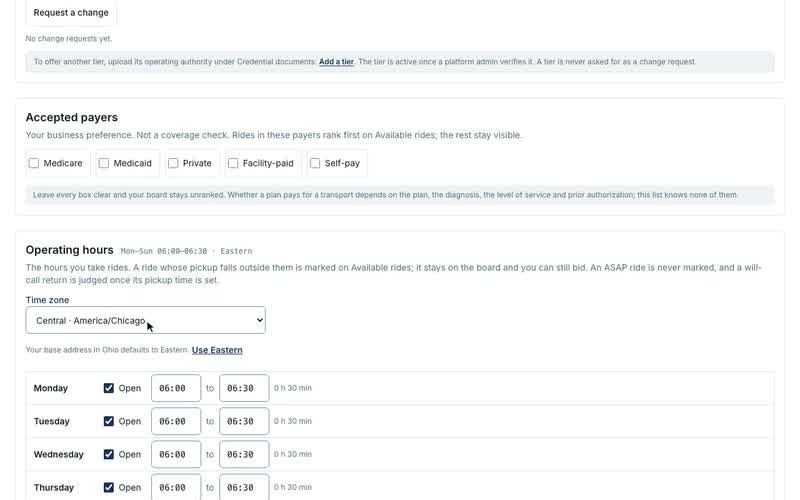Toggle the Self-pay checkbox
Screen dimensions: 800x500
pyautogui.click(x=315, y=163)
